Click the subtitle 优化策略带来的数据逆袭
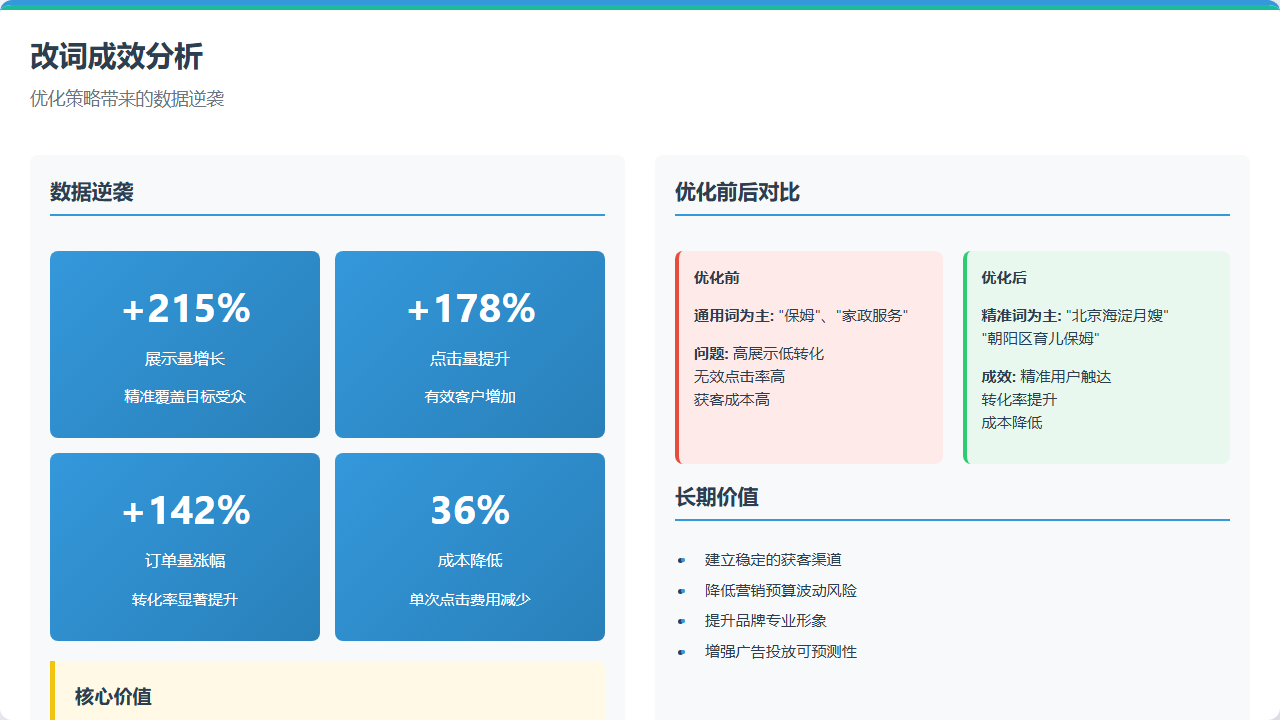 [x=127, y=99]
